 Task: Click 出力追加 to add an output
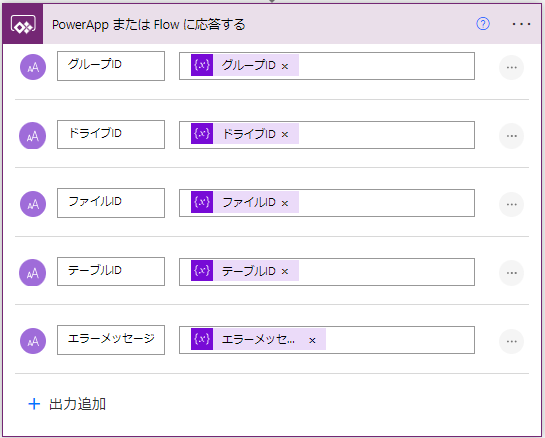tap(67, 404)
